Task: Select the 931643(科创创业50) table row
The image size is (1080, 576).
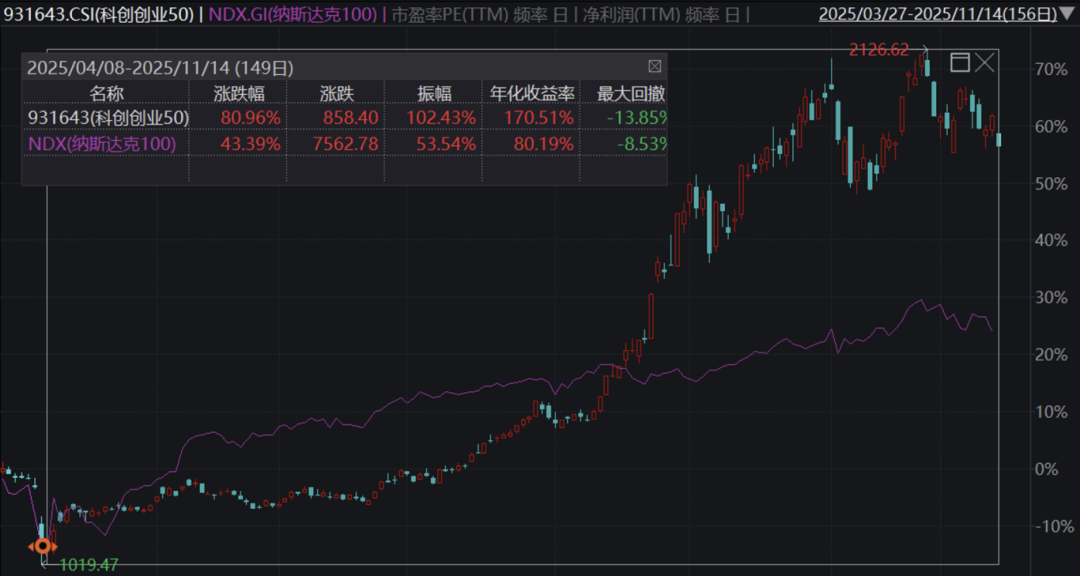Action: point(108,117)
